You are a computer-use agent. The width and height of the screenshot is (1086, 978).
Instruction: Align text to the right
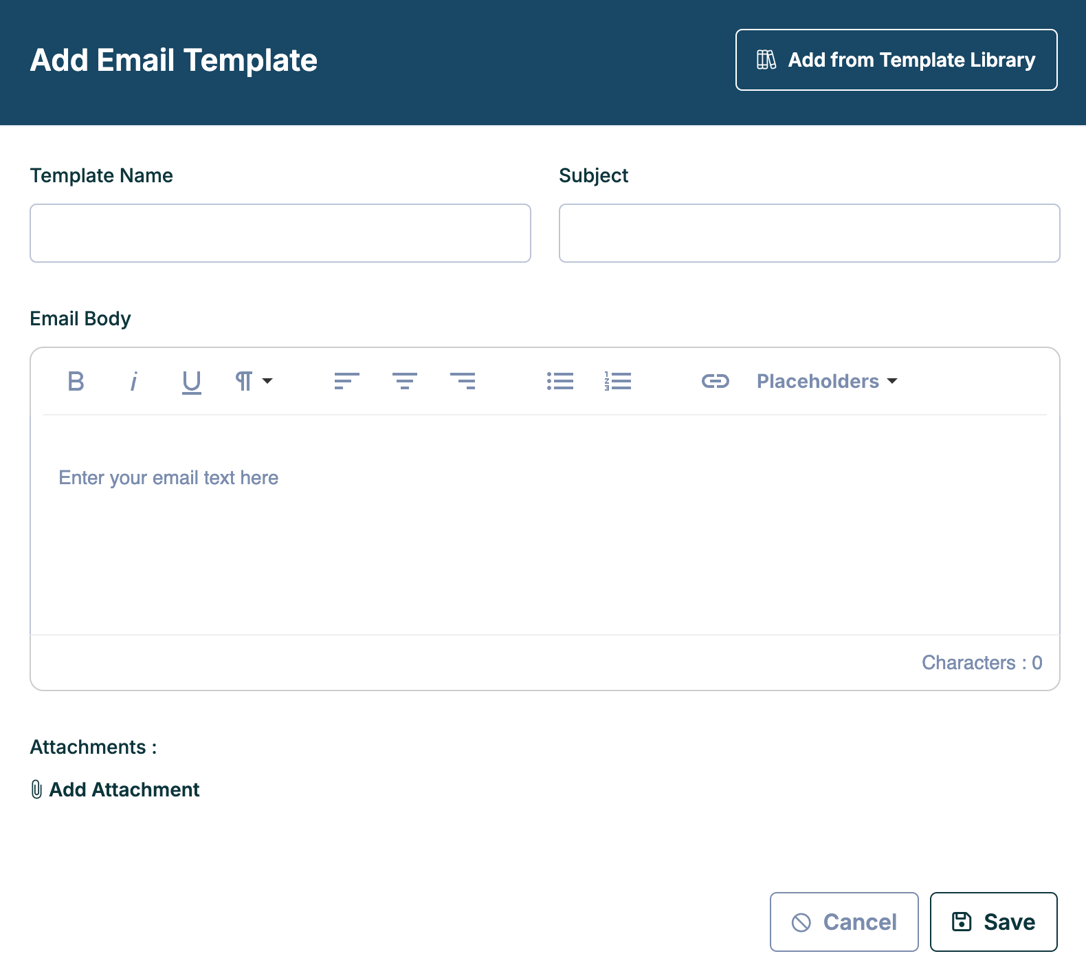(x=463, y=381)
